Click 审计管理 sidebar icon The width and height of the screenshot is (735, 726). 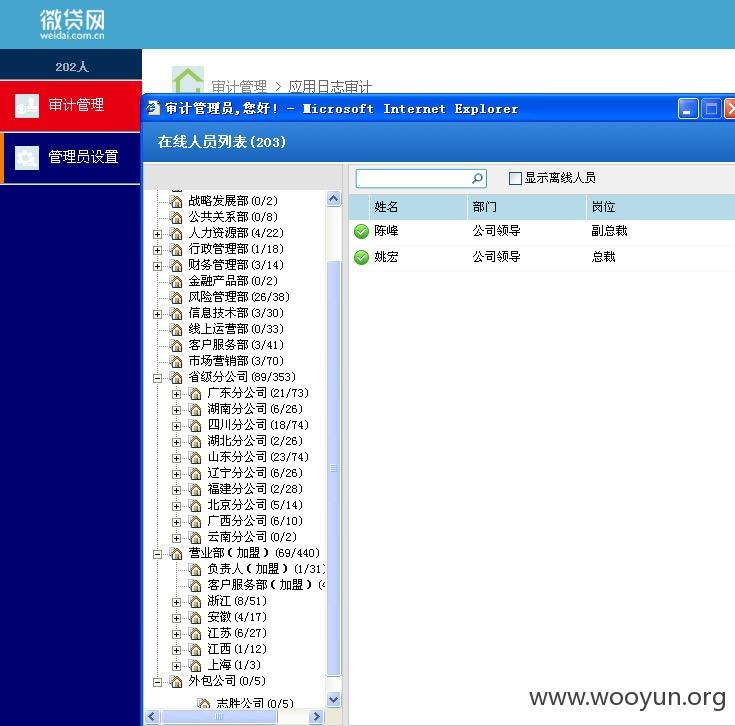pyautogui.click(x=27, y=106)
